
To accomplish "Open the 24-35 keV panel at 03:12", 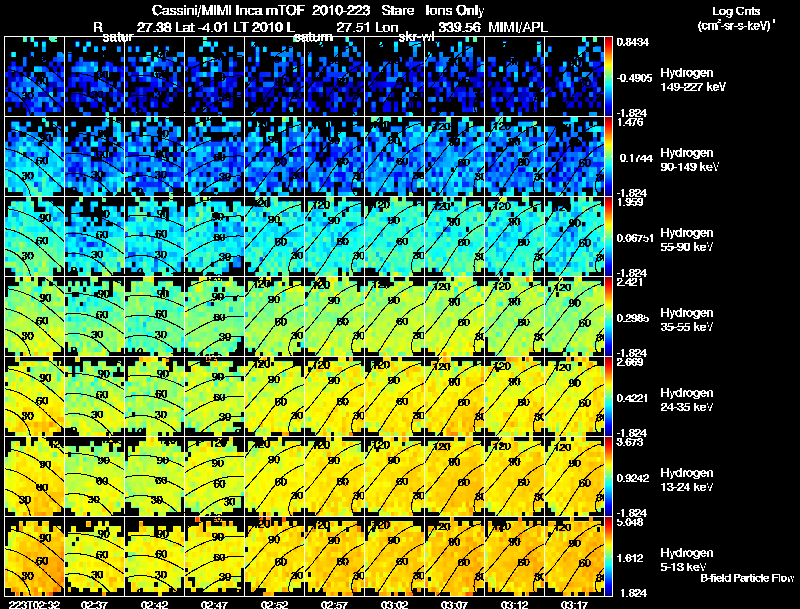I will click(515, 397).
